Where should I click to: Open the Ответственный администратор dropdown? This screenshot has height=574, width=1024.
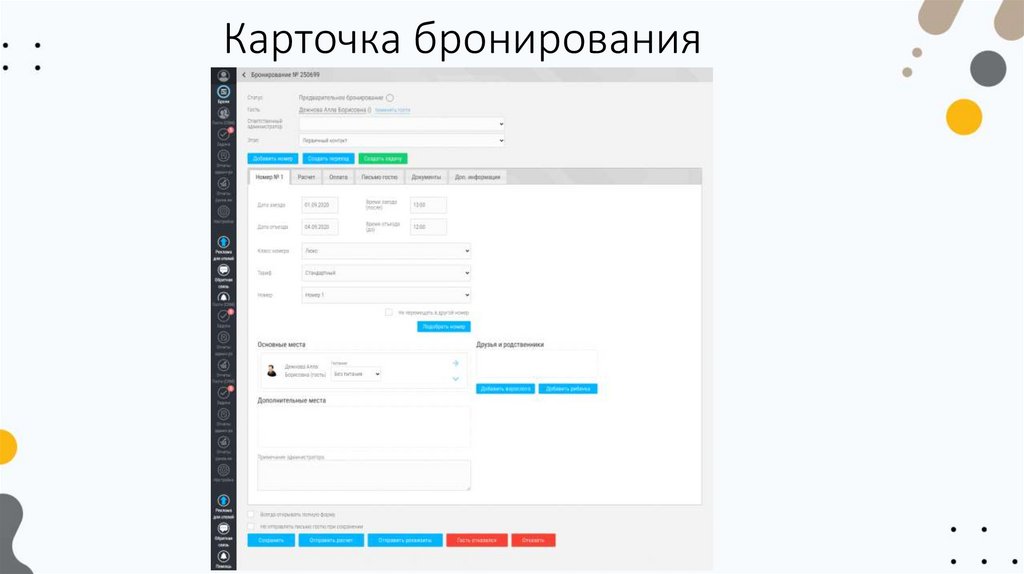[x=402, y=123]
